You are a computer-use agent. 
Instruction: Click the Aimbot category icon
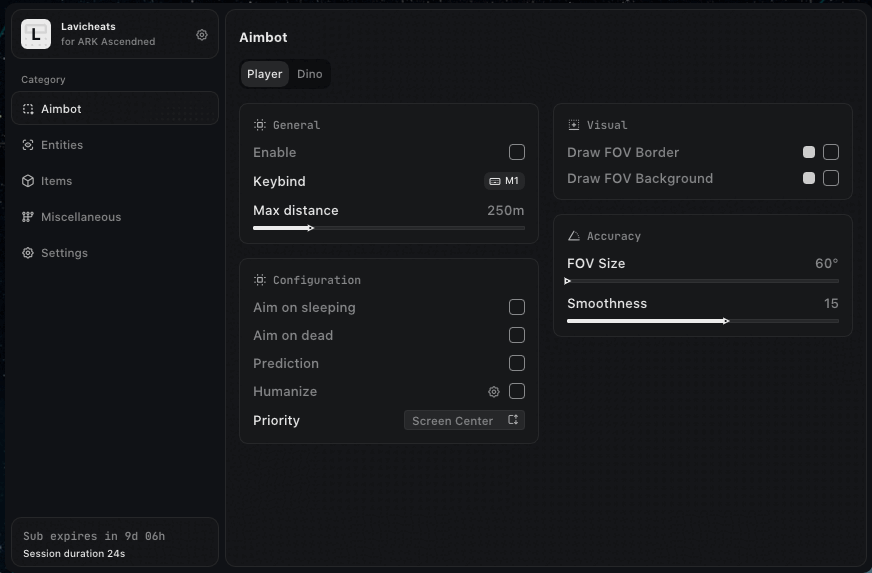28,109
